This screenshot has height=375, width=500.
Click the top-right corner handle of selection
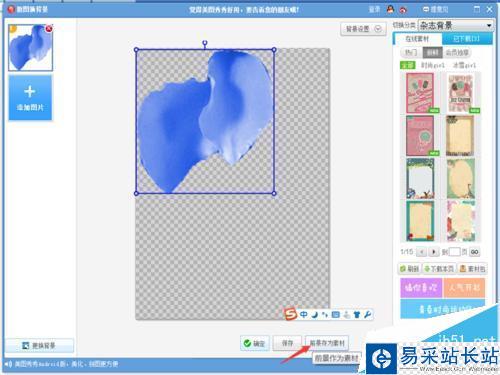[x=274, y=50]
